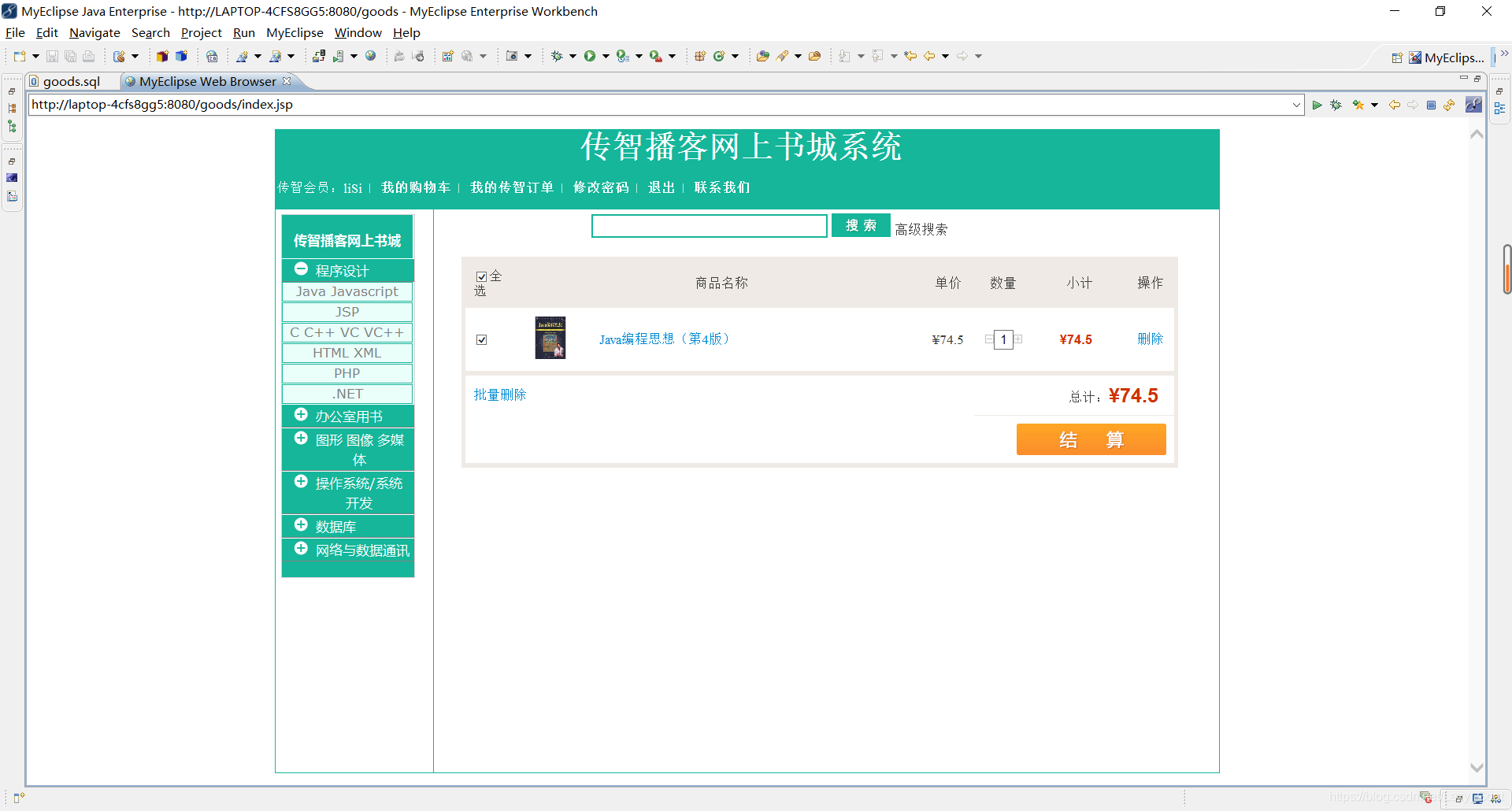
Task: Refresh the web page with the refresh icon
Action: tap(1450, 104)
